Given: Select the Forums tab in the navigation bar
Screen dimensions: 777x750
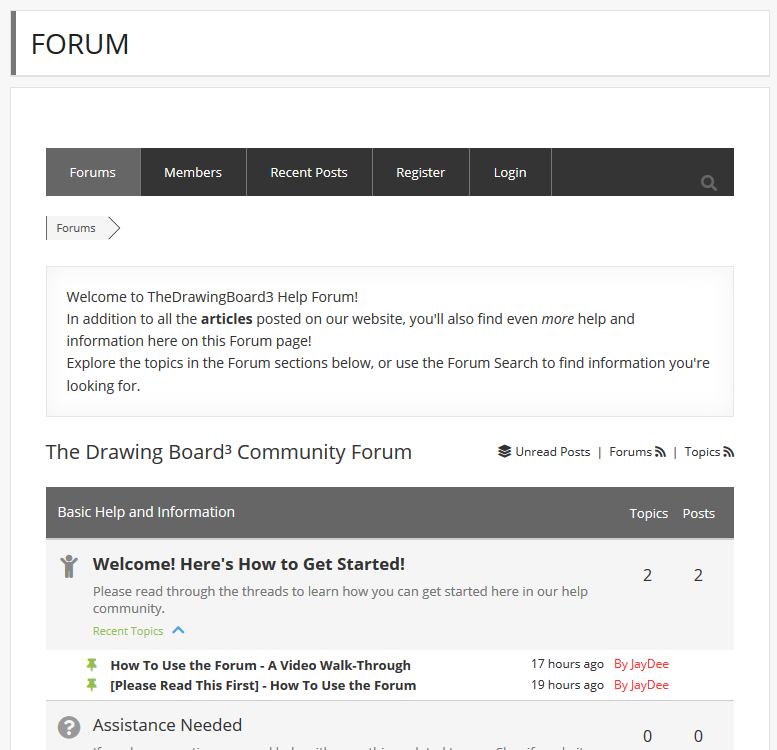Looking at the screenshot, I should 93,172.
